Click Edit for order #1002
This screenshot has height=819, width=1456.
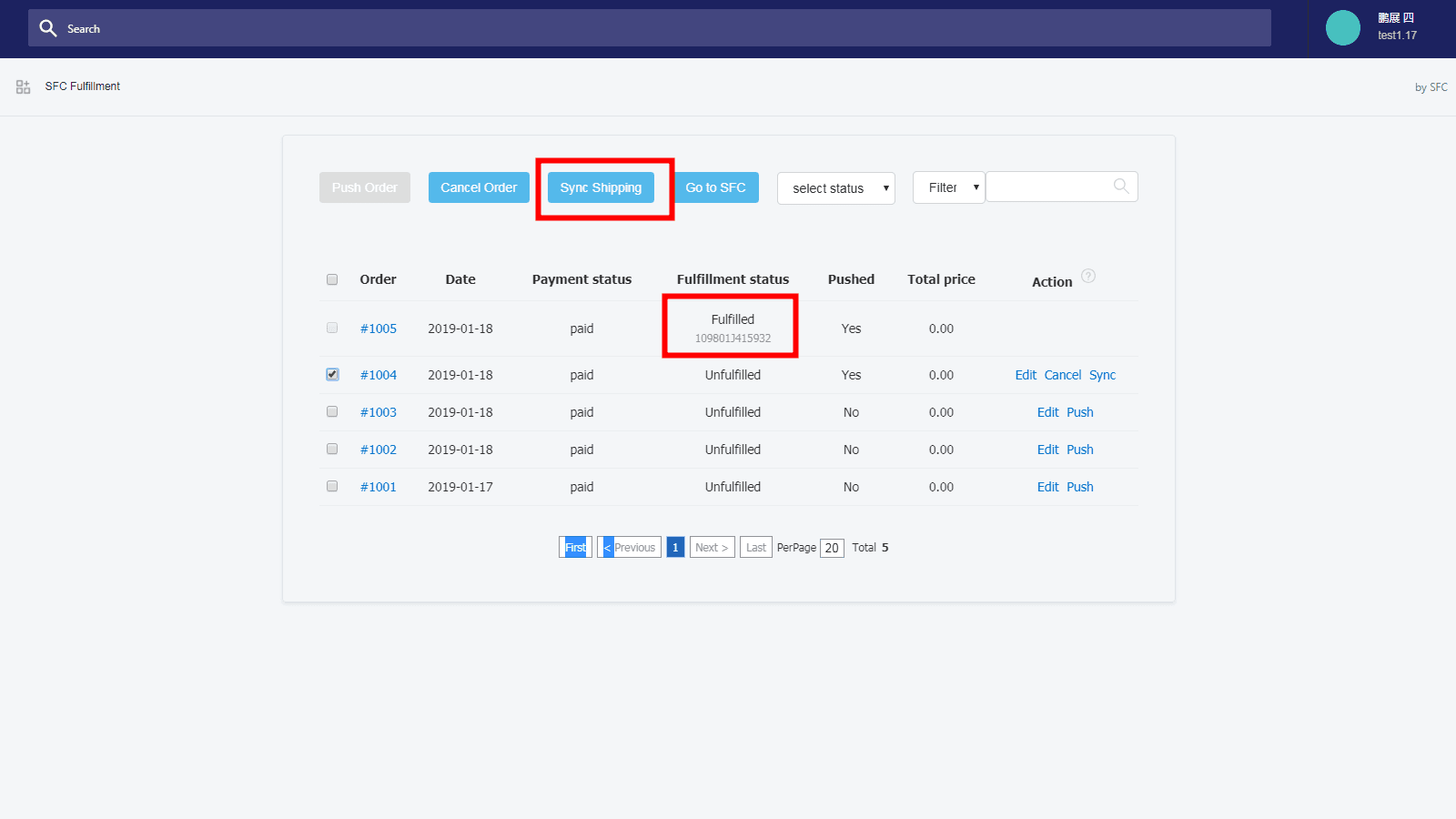1047,450
